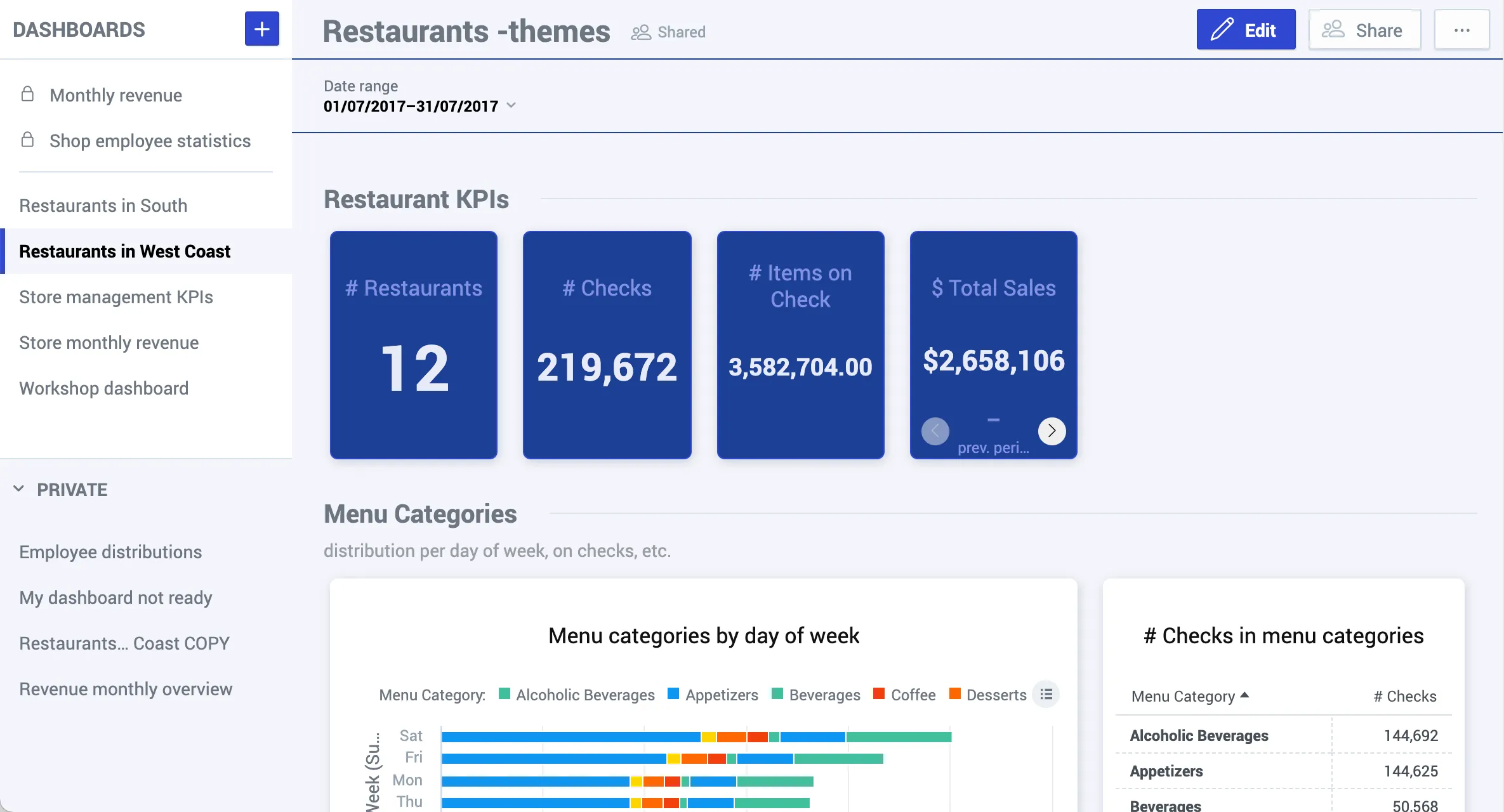Toggle Alcoholic Beverages in the chart legend
This screenshot has width=1504, height=812.
[576, 695]
